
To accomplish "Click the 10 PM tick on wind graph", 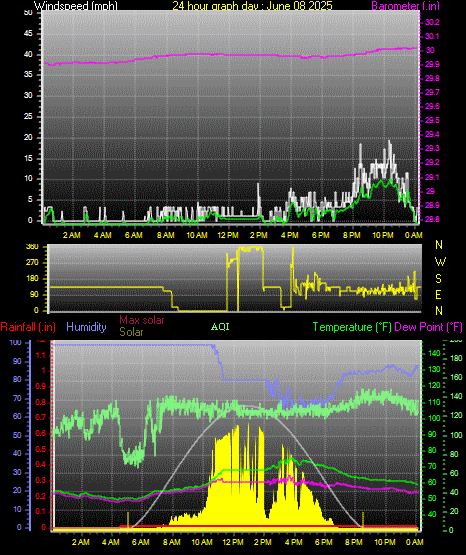I will tap(383, 235).
